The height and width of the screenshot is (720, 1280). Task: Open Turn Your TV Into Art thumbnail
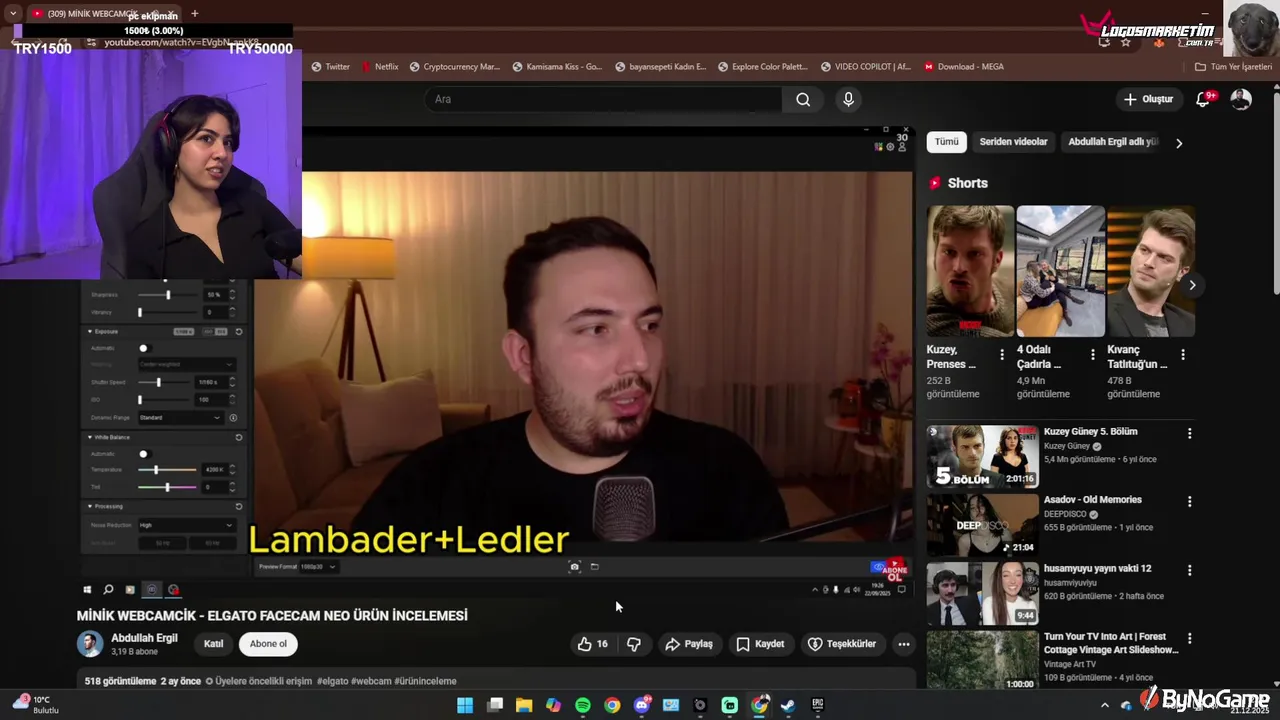click(982, 662)
